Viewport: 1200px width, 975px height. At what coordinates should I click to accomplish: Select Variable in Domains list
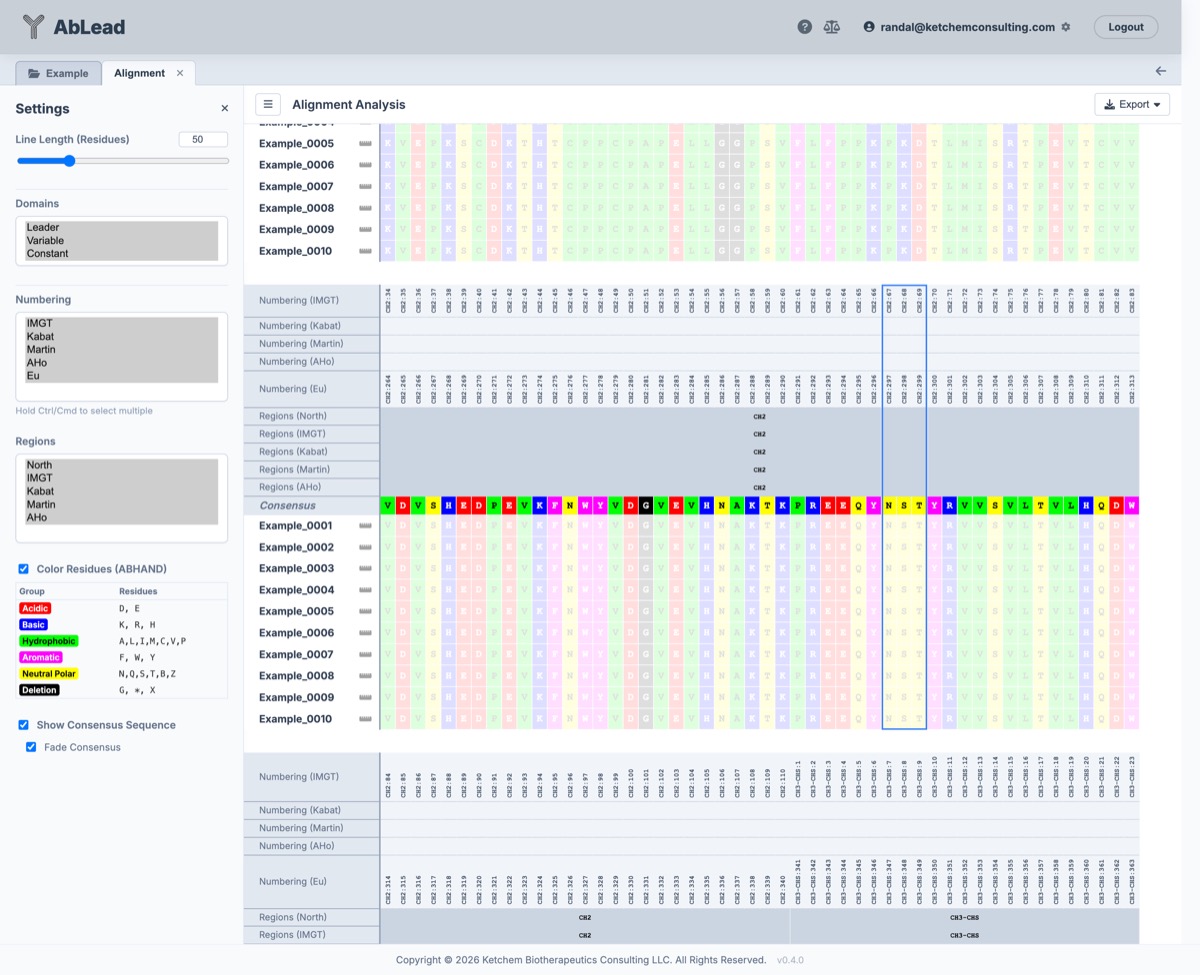45,241
